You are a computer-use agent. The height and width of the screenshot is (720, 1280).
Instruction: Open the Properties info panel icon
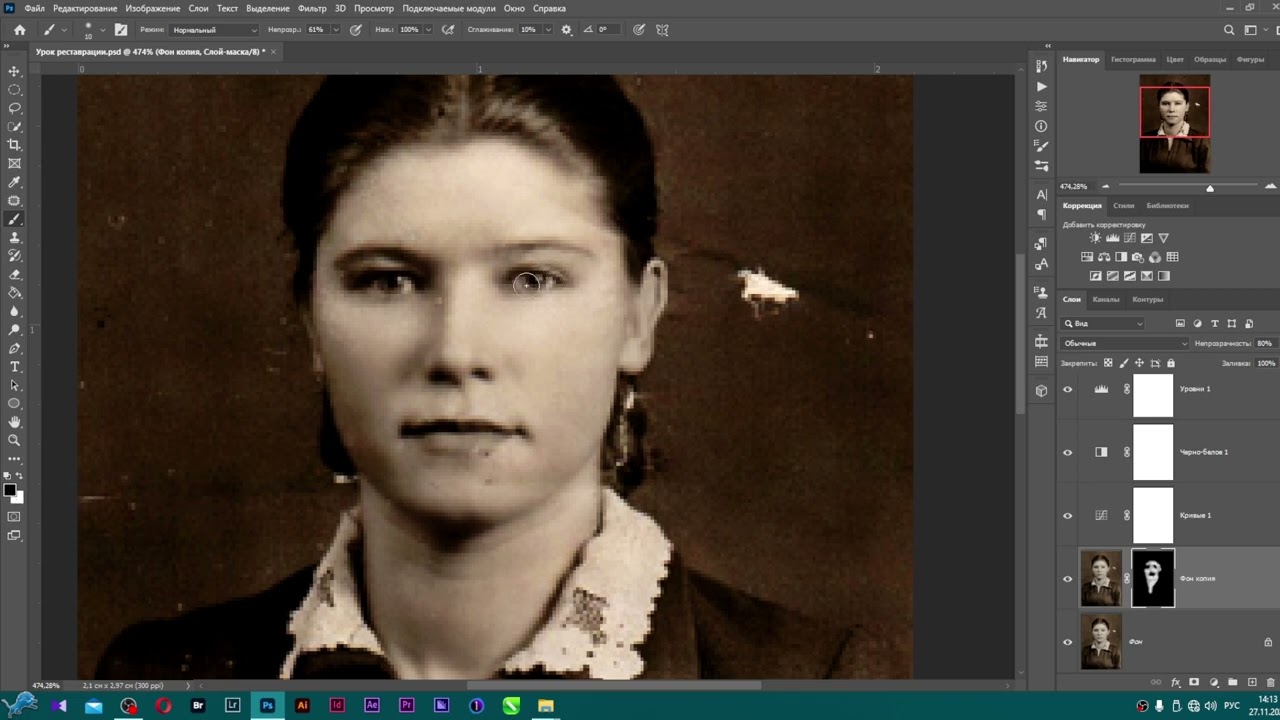tap(1041, 126)
